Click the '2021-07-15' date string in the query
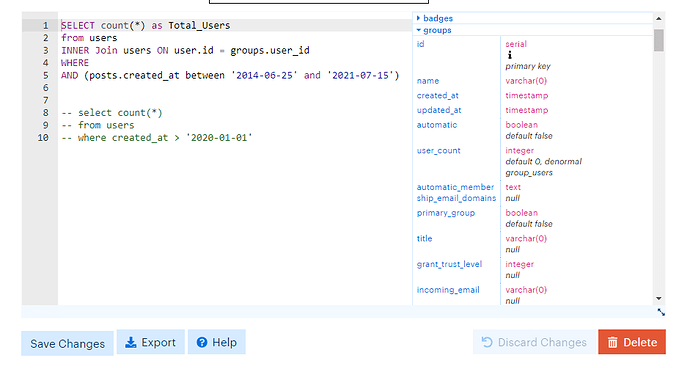The width and height of the screenshot is (690, 368). coord(360,76)
